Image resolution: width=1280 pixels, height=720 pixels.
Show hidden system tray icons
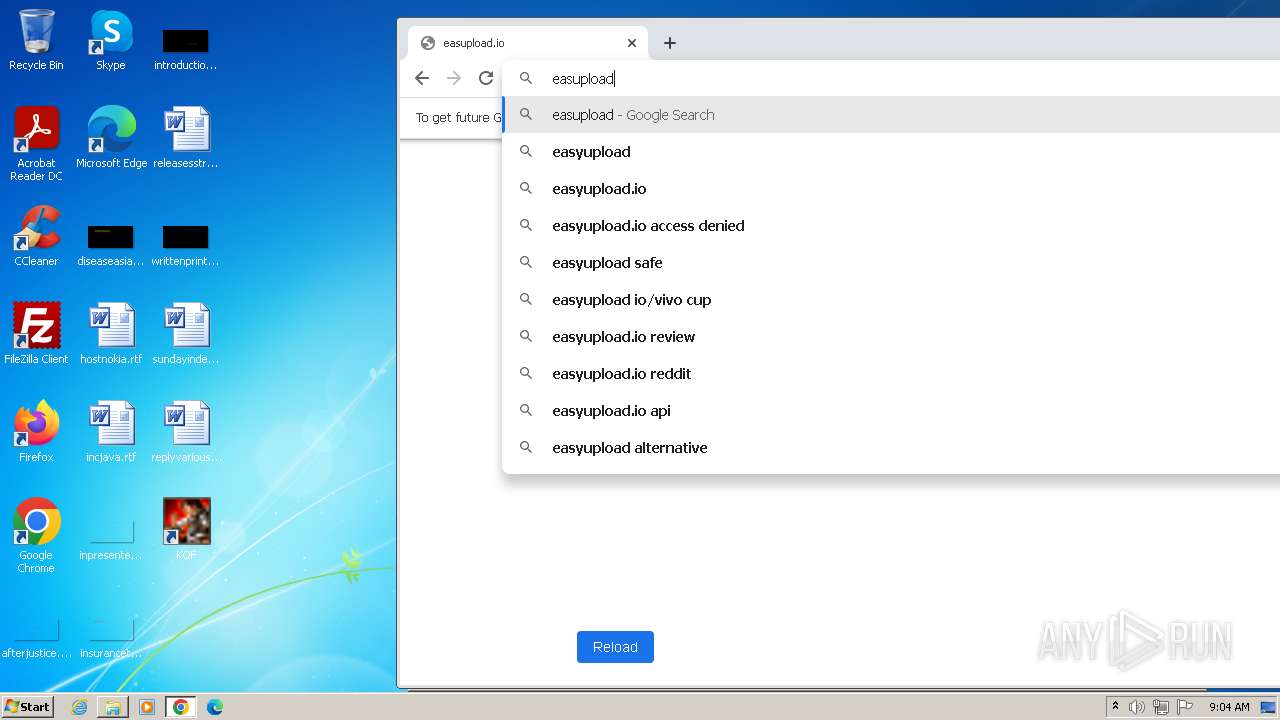1115,707
